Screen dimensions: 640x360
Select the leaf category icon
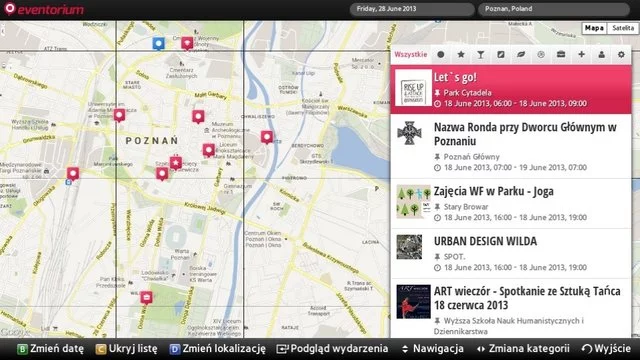click(521, 54)
